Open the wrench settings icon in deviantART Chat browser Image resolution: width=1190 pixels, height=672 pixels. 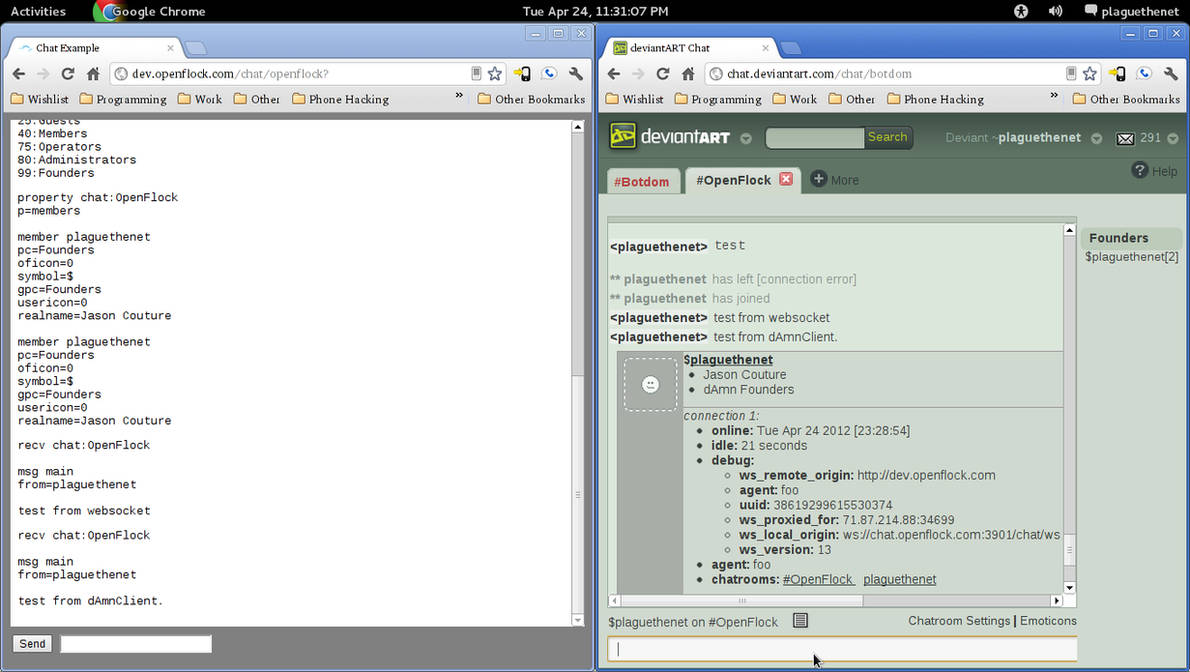[x=1171, y=73]
